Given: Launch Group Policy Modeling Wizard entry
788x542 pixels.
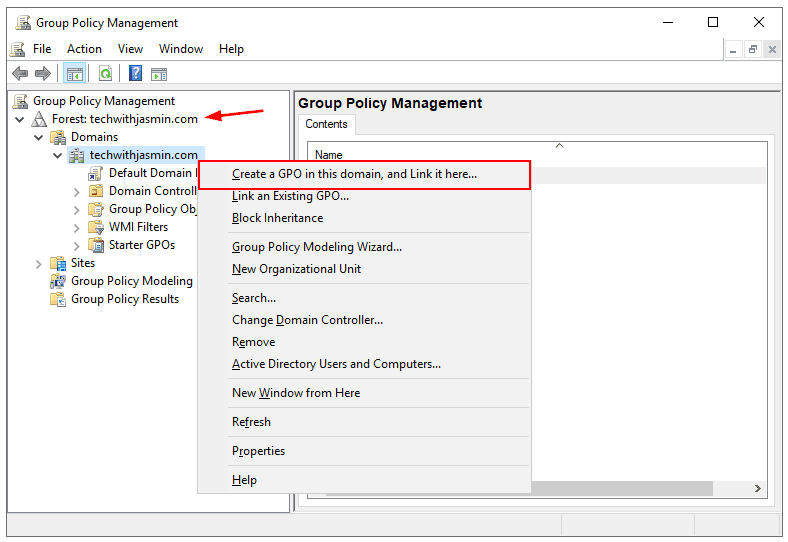Looking at the screenshot, I should pyautogui.click(x=364, y=247).
